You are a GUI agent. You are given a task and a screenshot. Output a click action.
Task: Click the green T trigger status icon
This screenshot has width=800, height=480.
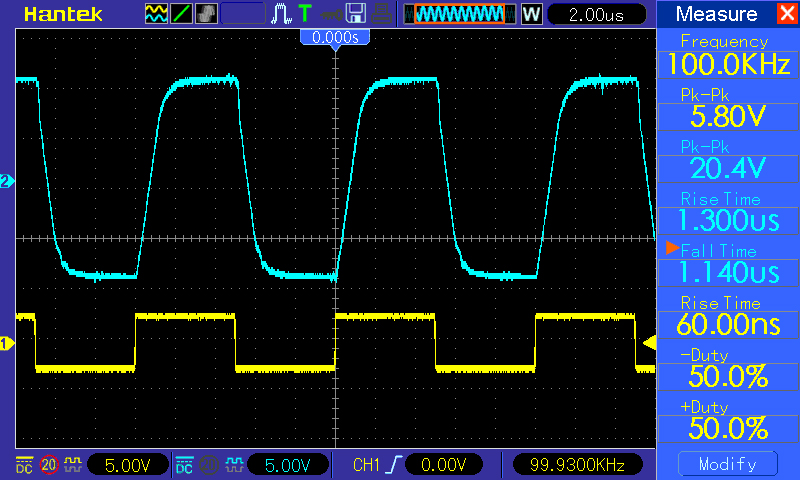(305, 13)
